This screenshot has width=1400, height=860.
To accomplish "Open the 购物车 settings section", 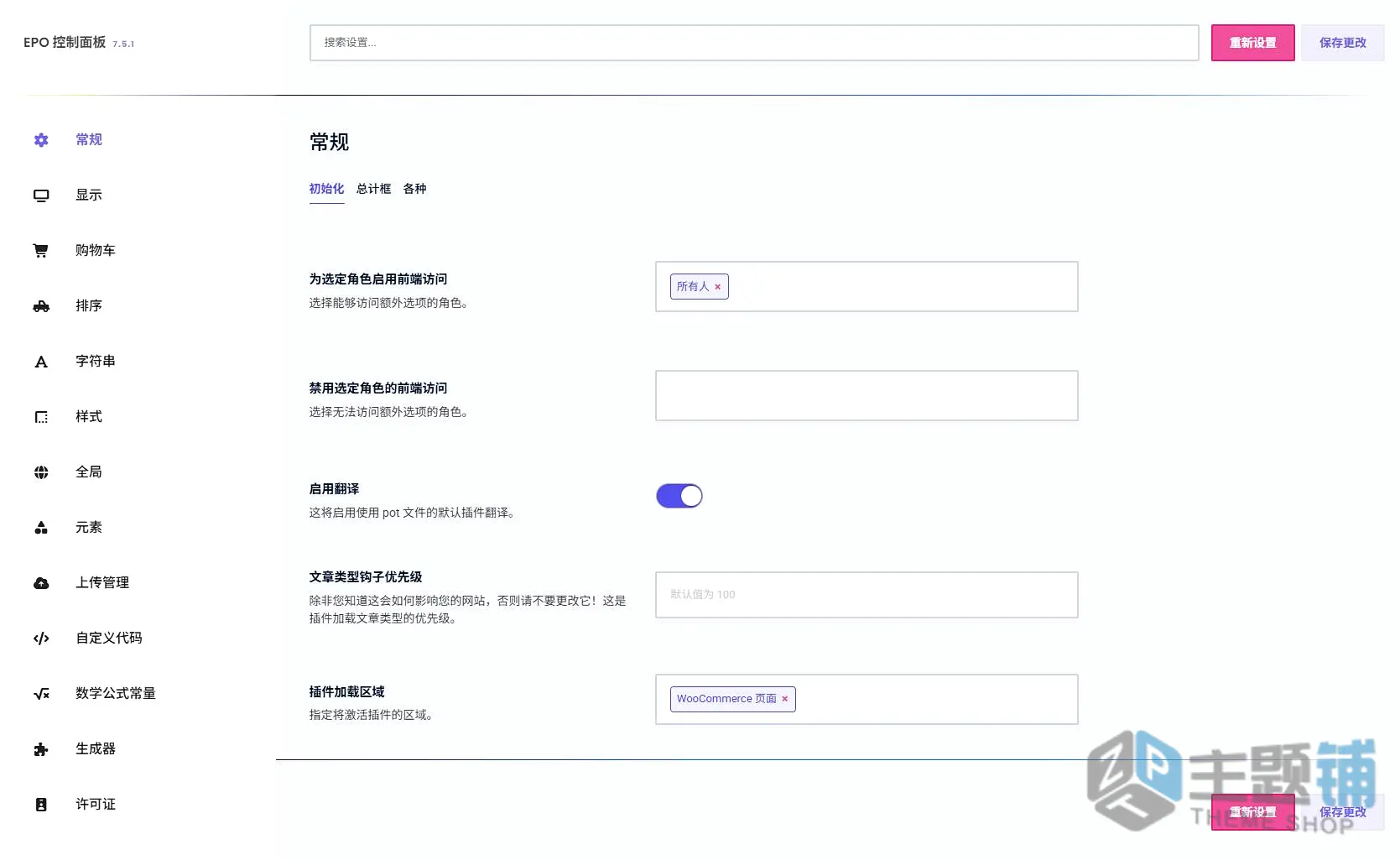I will pyautogui.click(x=96, y=251).
